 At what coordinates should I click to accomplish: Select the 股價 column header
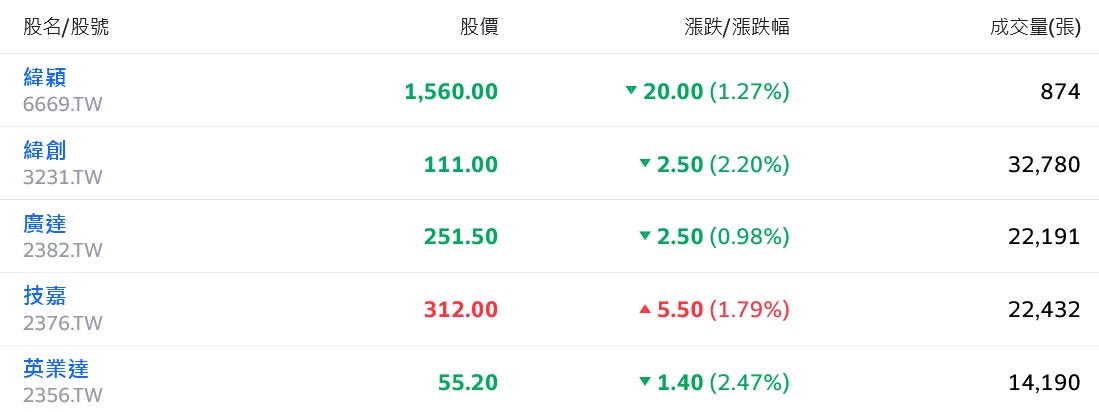(479, 27)
